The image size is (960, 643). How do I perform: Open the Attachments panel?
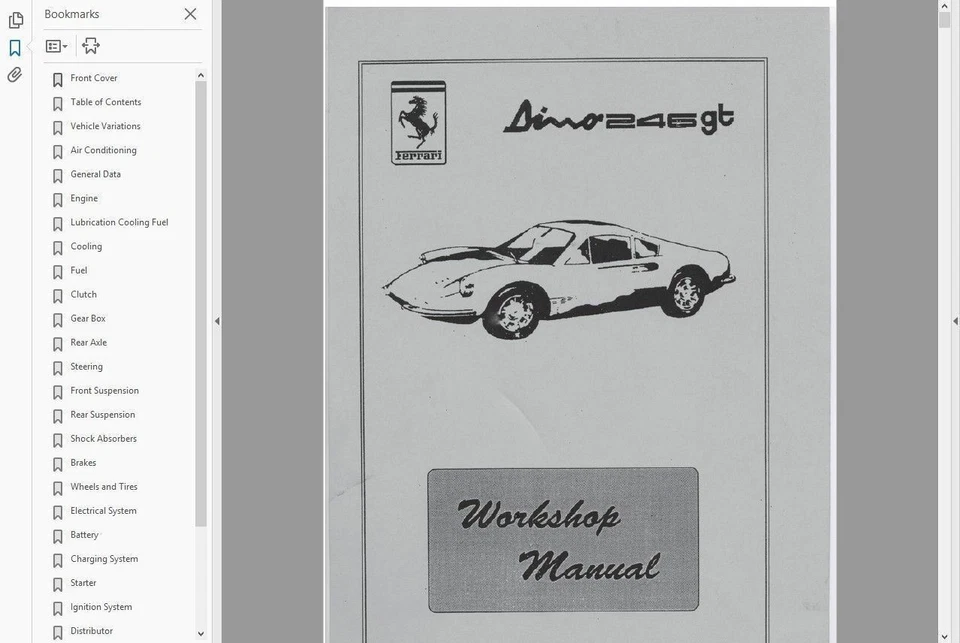[x=14, y=74]
